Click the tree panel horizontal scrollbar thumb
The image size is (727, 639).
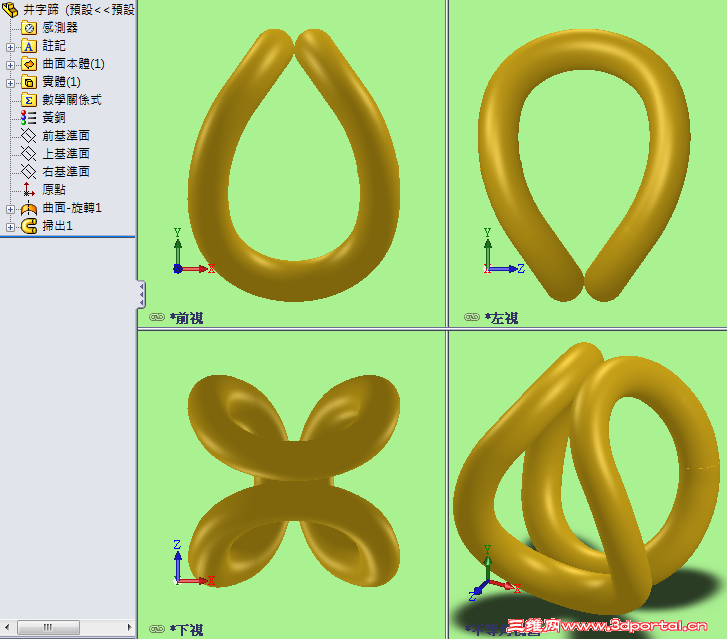click(x=48, y=628)
